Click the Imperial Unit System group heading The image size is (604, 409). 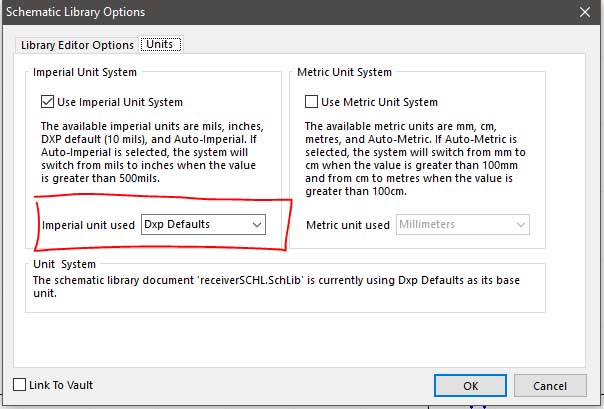coord(84,73)
